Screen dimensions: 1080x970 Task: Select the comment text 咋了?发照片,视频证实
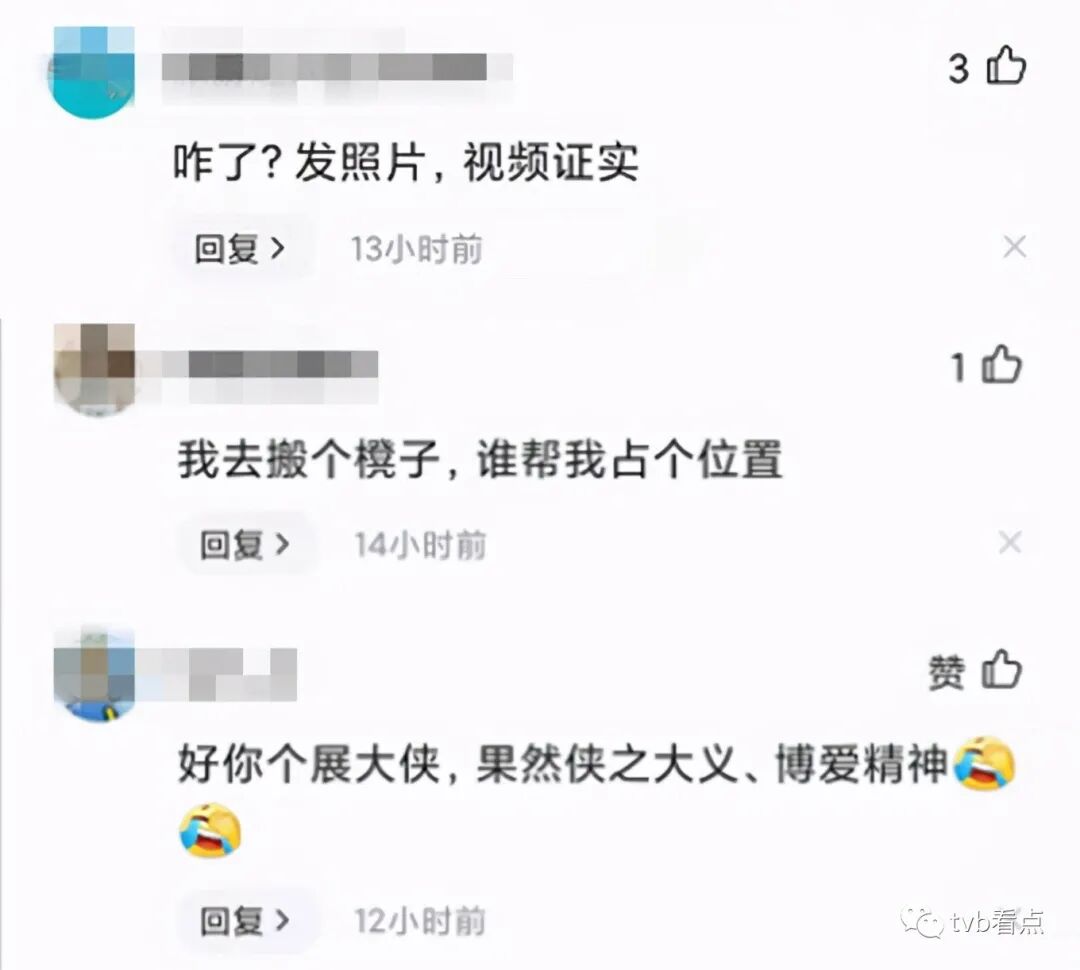click(x=405, y=163)
